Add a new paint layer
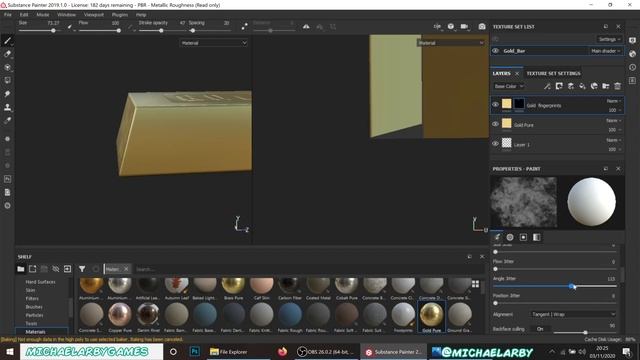The width and height of the screenshot is (640, 360). [571, 86]
